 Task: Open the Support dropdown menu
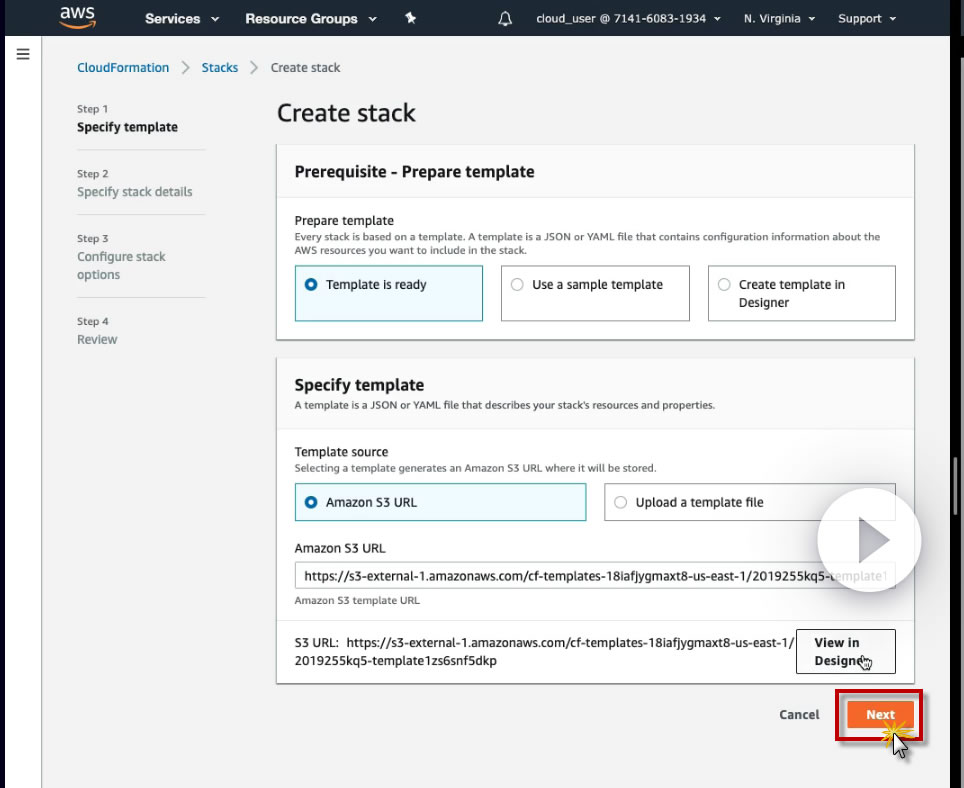867,18
